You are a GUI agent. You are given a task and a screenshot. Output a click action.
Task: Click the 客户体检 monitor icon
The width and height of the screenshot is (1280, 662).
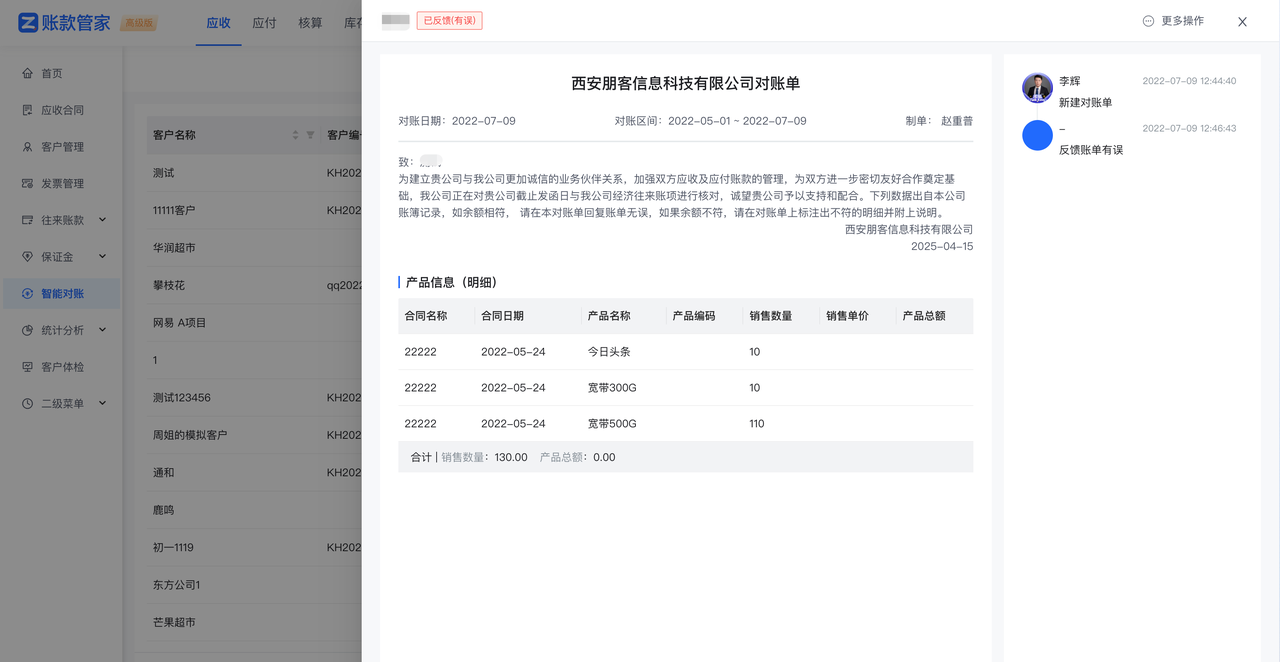coord(27,367)
